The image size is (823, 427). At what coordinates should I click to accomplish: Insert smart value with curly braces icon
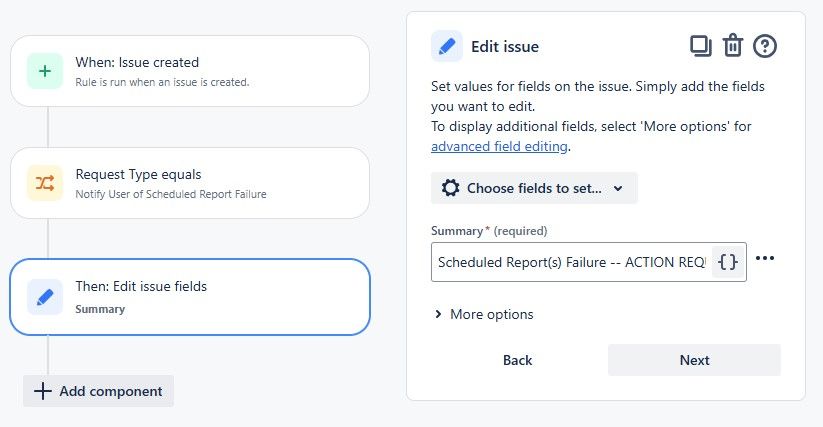[728, 262]
